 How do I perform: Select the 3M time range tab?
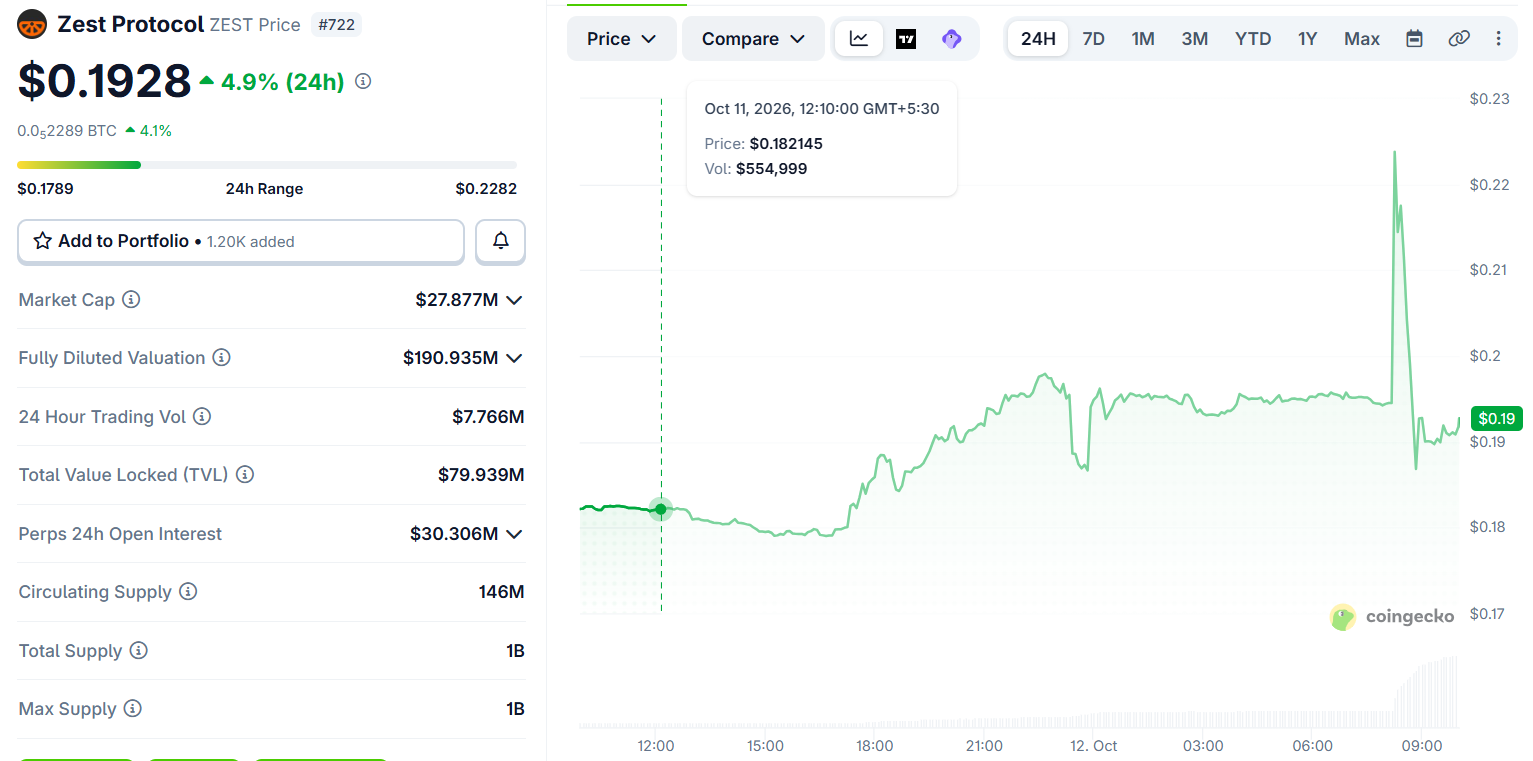[x=1195, y=39]
